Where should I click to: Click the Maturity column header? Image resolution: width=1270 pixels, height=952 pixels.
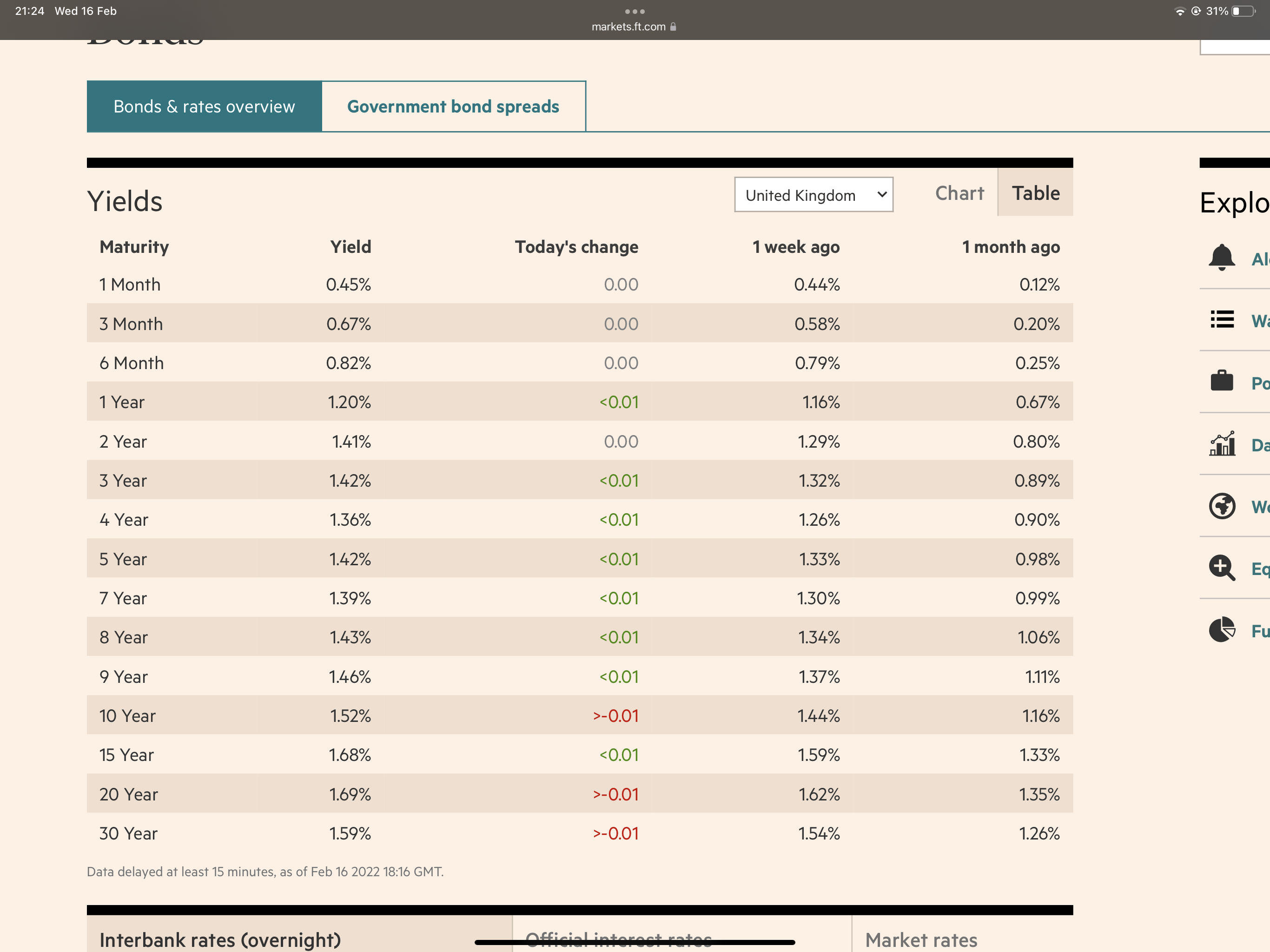point(134,247)
